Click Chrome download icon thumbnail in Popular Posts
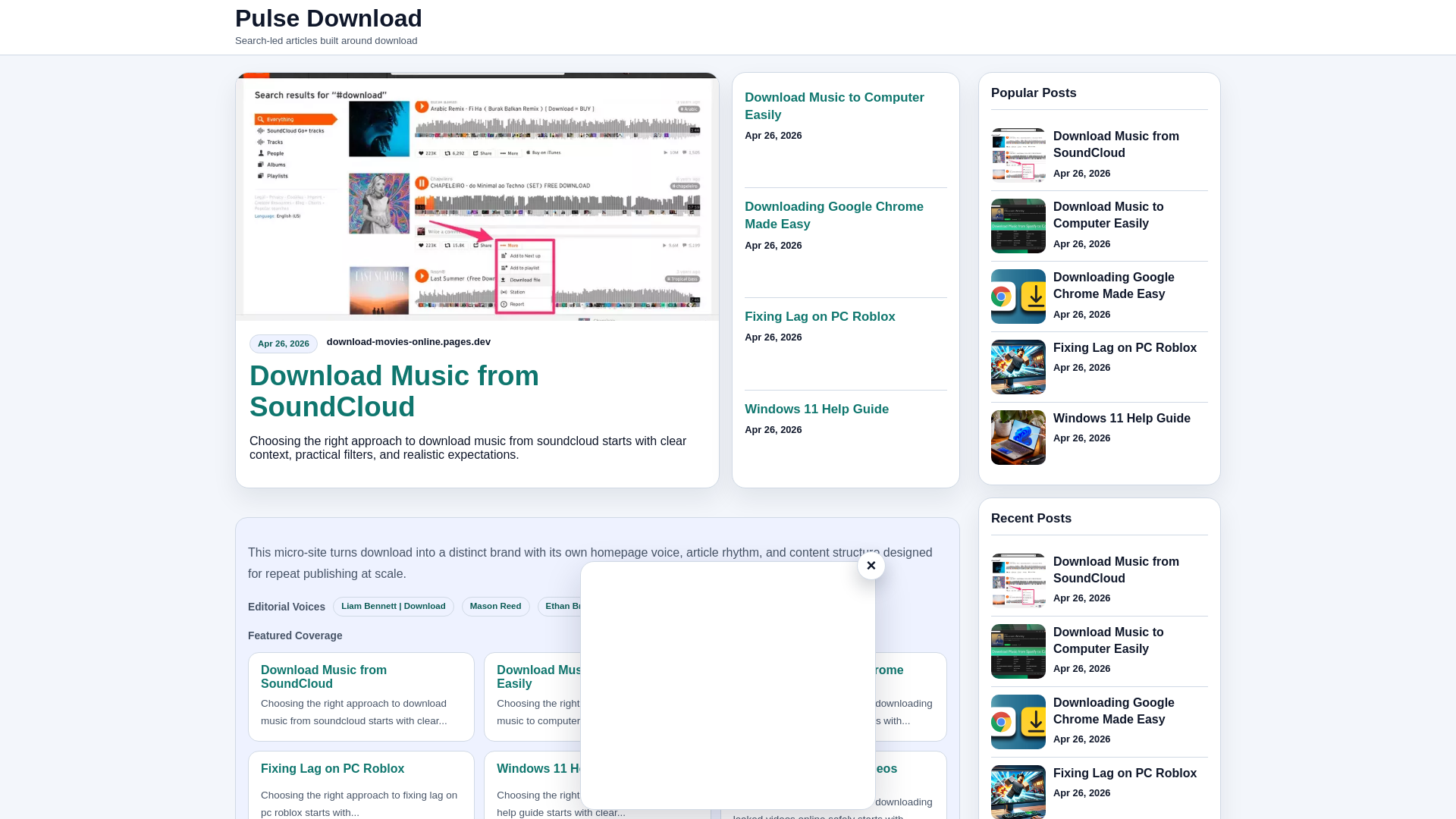Screen dimensions: 1456x819 click(1018, 297)
